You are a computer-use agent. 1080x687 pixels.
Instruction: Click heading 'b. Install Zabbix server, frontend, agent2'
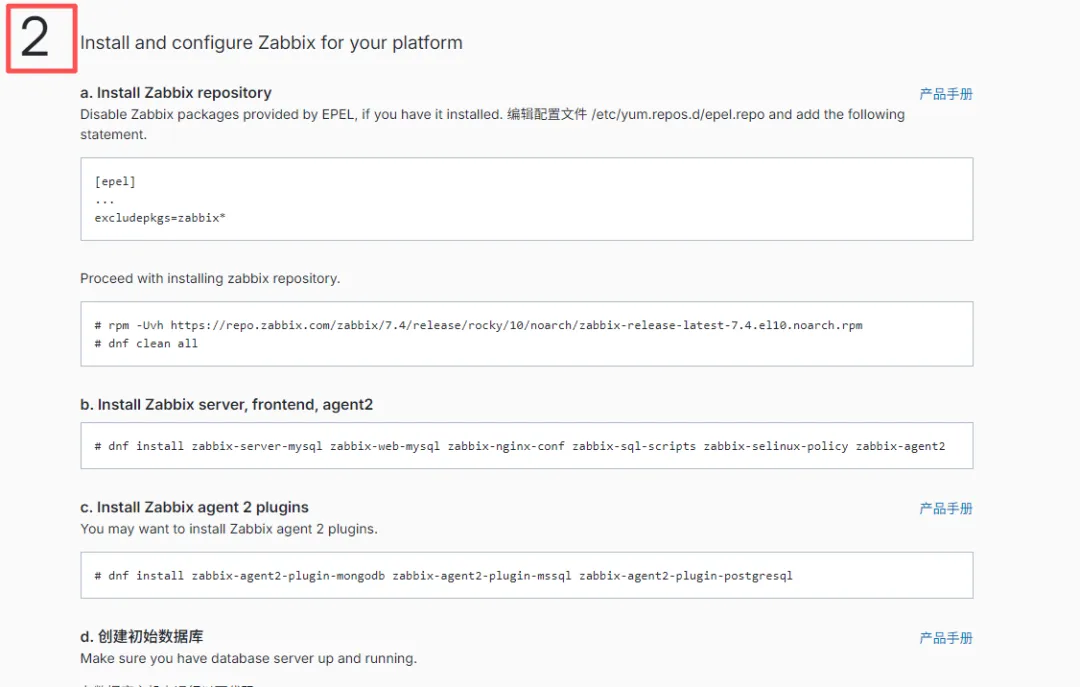tap(227, 404)
